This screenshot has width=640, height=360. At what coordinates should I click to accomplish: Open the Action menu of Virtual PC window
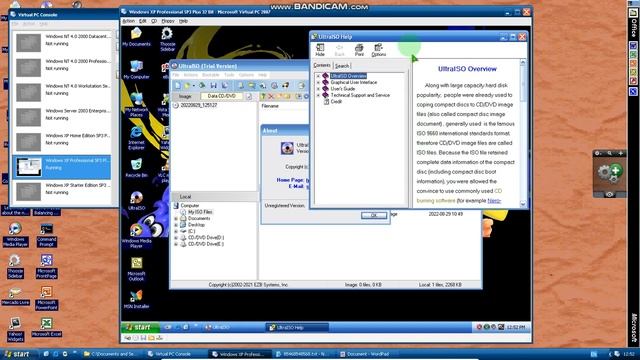[x=129, y=21]
